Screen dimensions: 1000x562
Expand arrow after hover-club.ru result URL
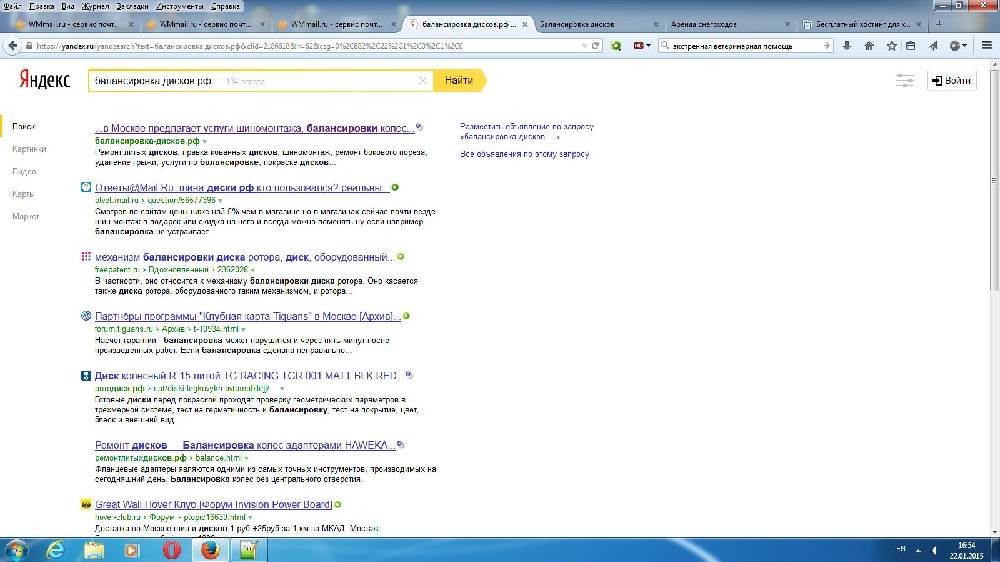click(x=250, y=517)
